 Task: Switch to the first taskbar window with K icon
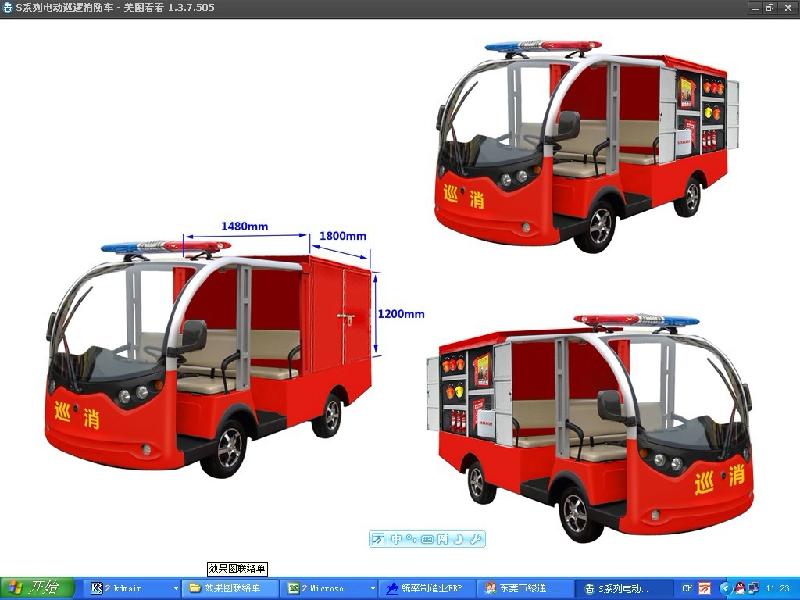pos(130,588)
